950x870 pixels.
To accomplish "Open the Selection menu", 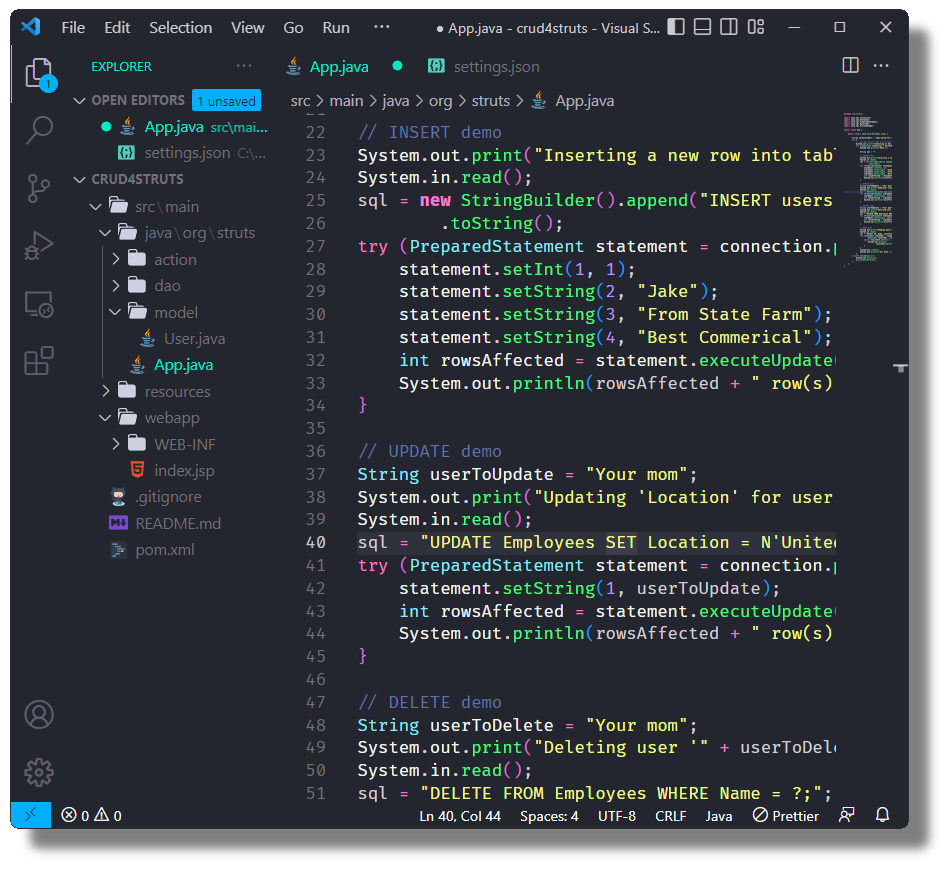I will click(181, 28).
